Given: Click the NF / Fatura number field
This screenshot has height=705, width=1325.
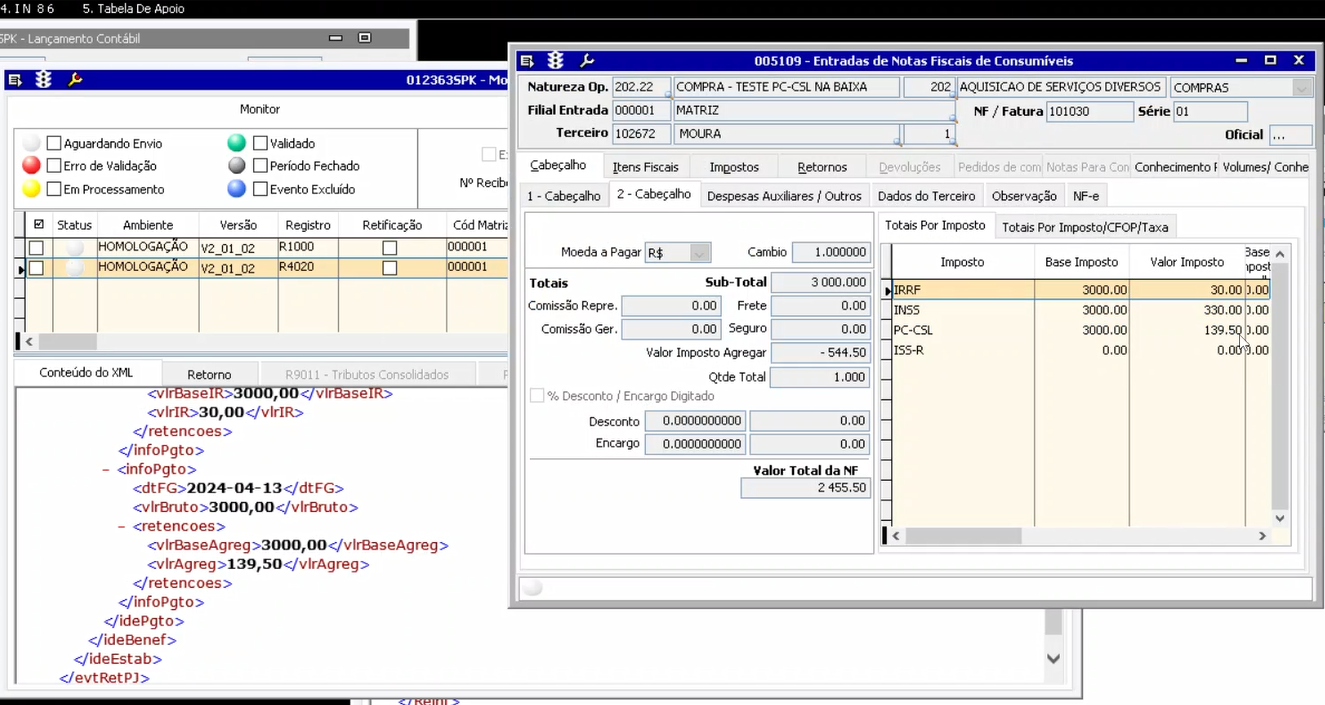Looking at the screenshot, I should pyautogui.click(x=1089, y=112).
